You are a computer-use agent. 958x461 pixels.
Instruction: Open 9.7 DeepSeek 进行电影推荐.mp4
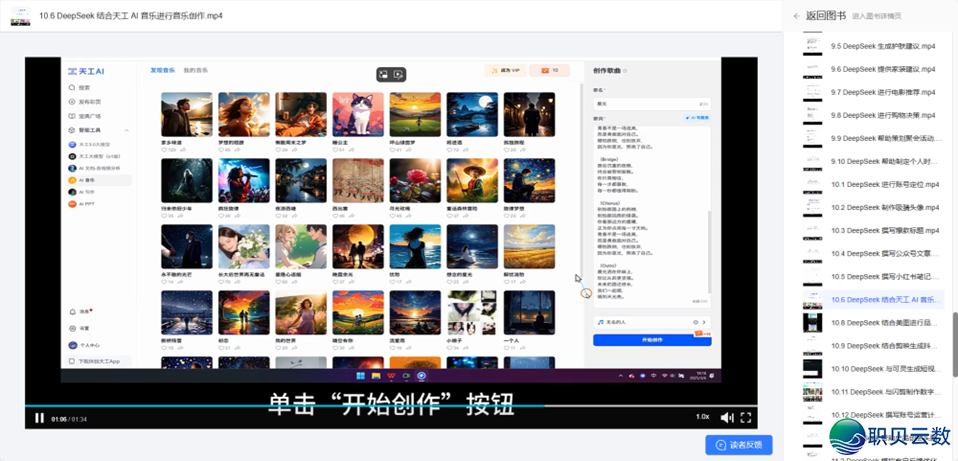click(883, 92)
